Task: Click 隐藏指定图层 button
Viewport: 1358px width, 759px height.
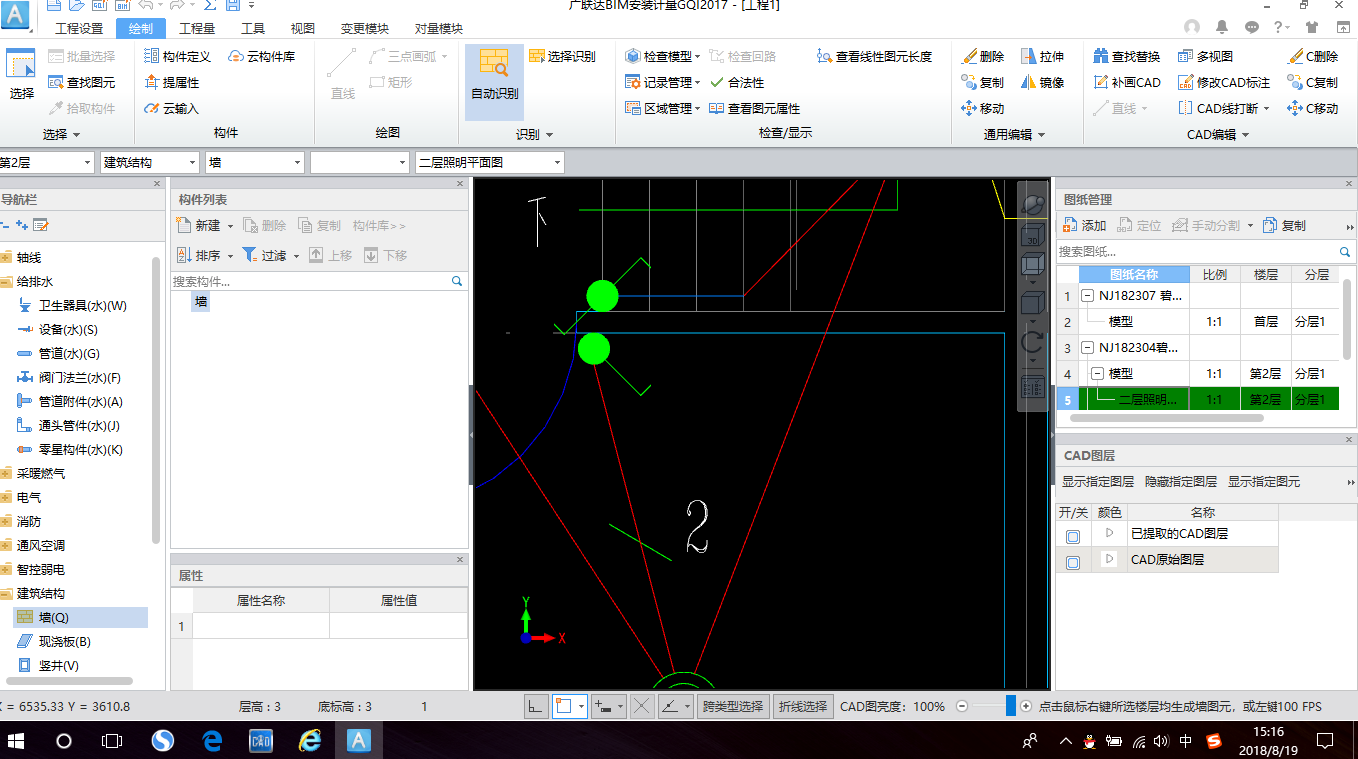Action: [1181, 481]
